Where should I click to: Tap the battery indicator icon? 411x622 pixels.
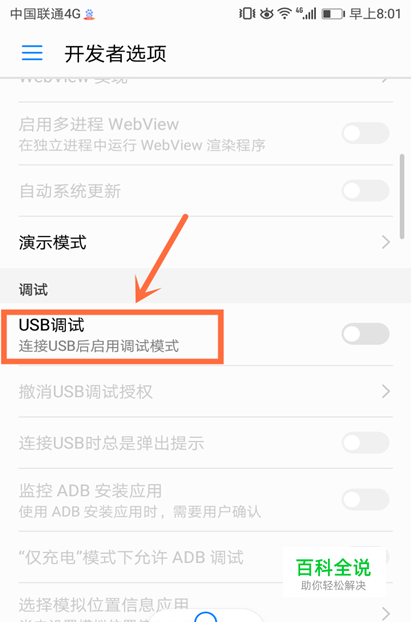click(333, 14)
